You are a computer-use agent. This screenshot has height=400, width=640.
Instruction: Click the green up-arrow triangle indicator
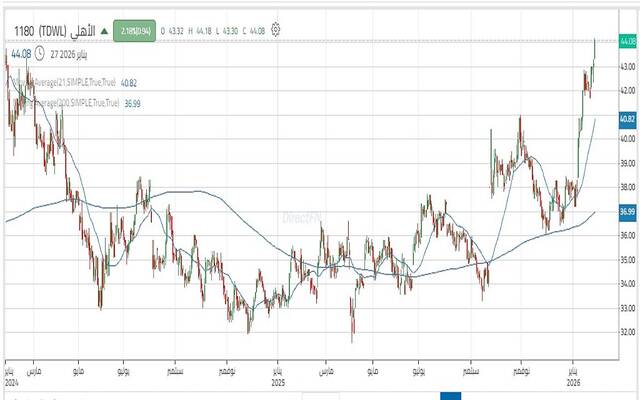(x=103, y=32)
